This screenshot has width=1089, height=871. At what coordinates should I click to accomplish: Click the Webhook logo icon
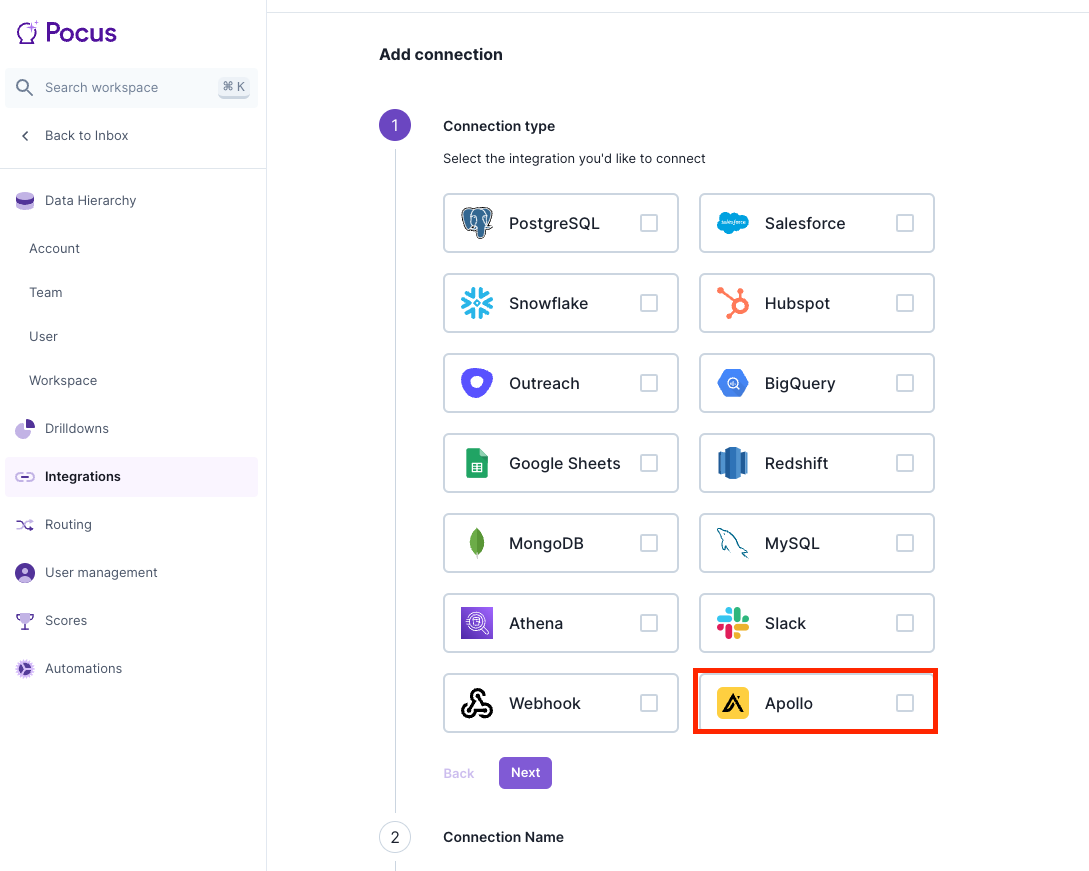tap(477, 703)
